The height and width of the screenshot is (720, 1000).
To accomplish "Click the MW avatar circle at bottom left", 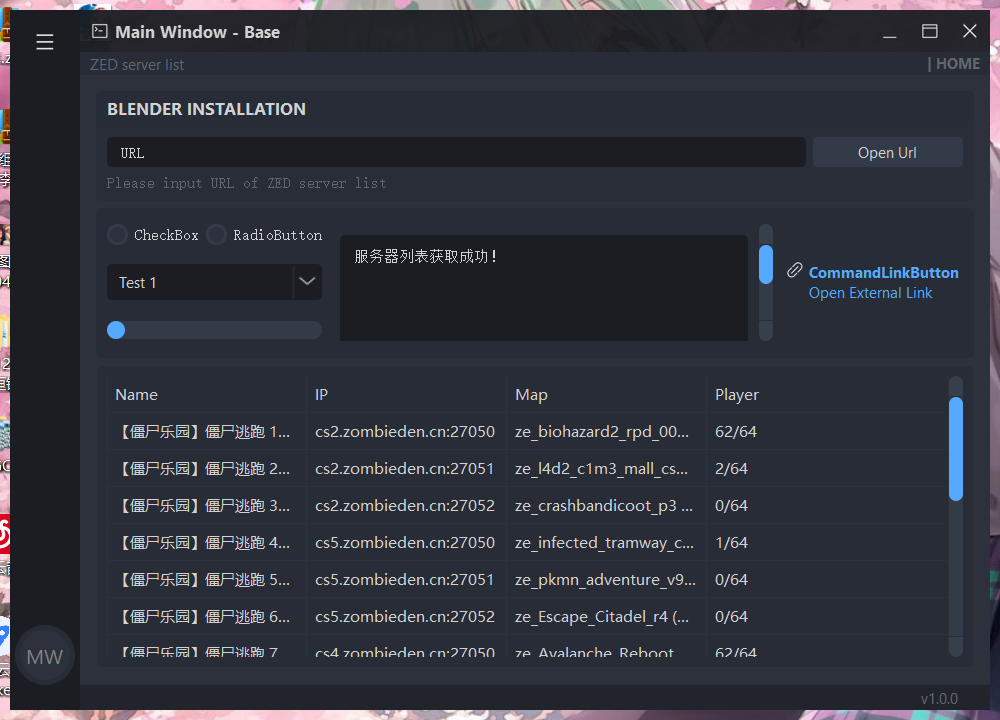I will (x=44, y=655).
